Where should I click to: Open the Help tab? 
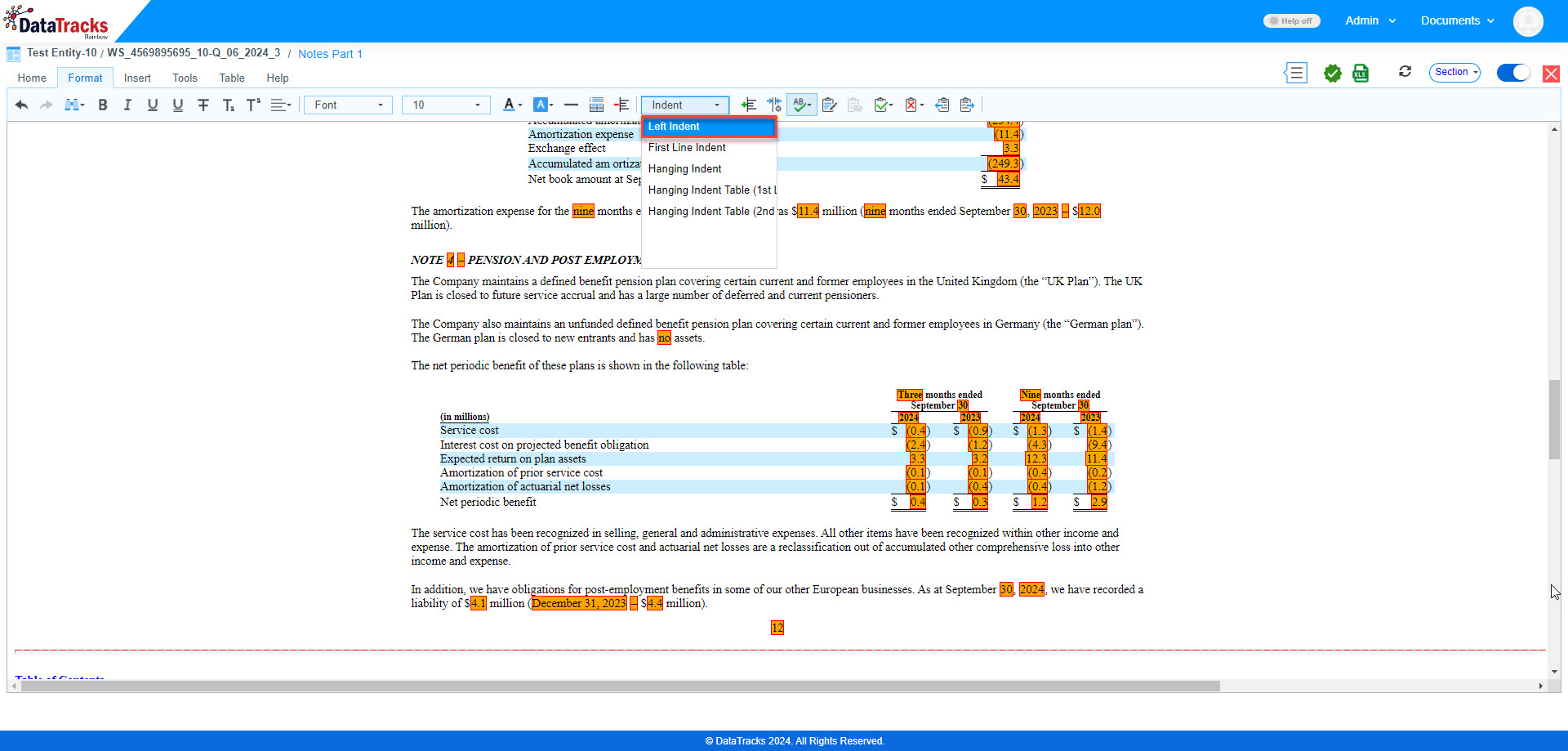pos(278,78)
